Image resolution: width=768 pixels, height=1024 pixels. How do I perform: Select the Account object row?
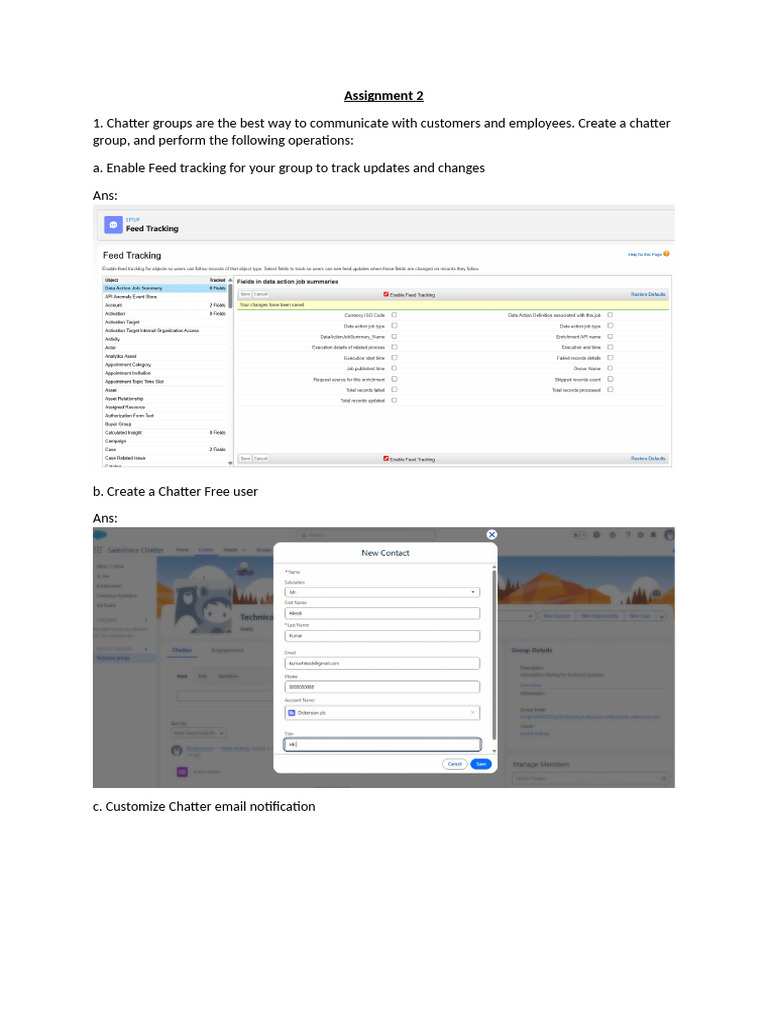pos(165,305)
